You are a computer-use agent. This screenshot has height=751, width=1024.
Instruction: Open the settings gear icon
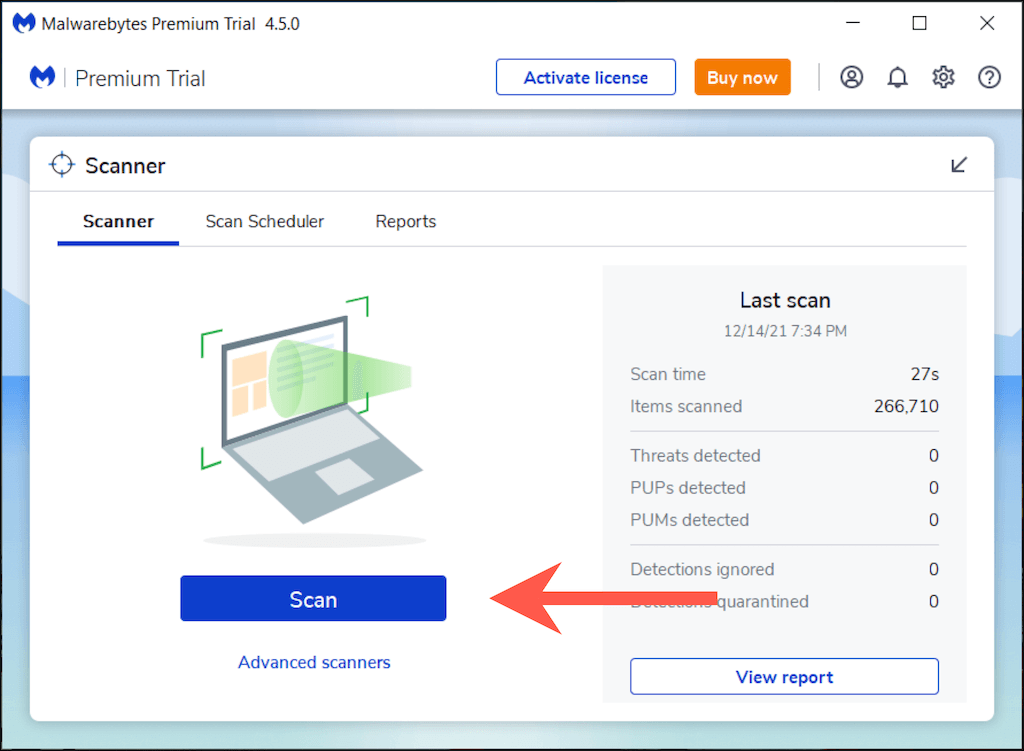943,77
